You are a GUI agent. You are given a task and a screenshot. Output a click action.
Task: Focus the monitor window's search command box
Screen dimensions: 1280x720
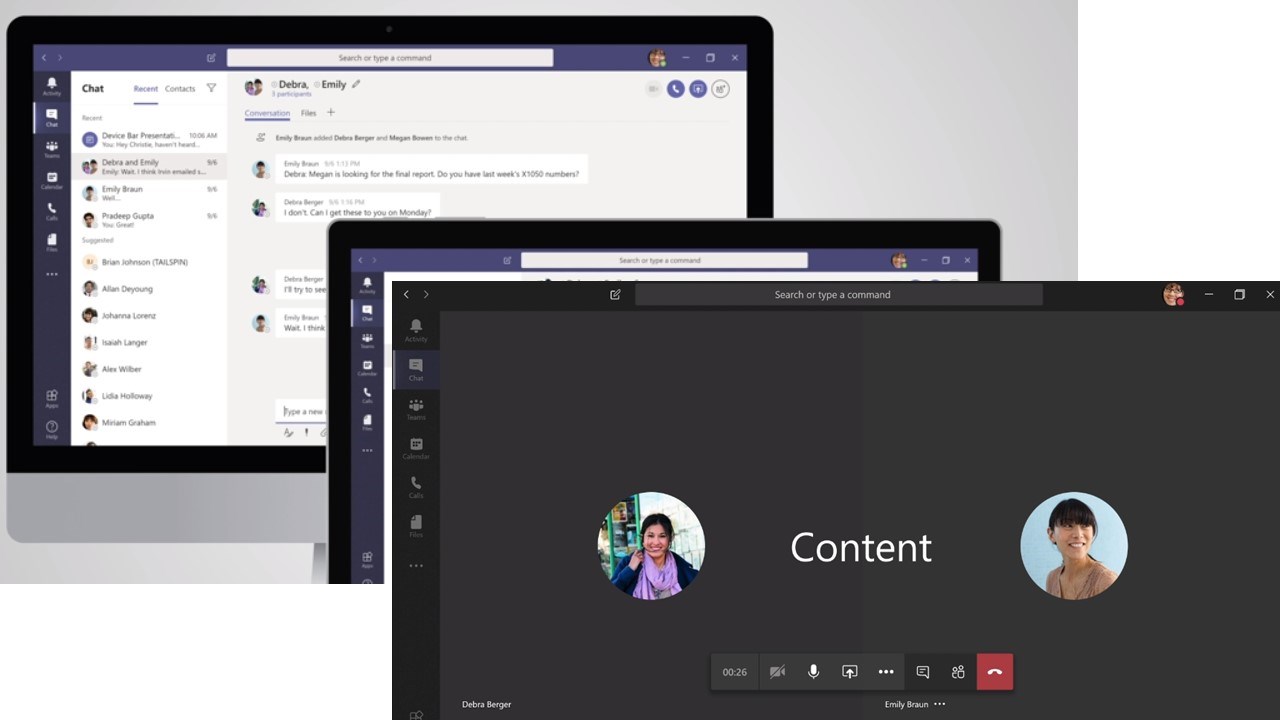click(x=390, y=58)
